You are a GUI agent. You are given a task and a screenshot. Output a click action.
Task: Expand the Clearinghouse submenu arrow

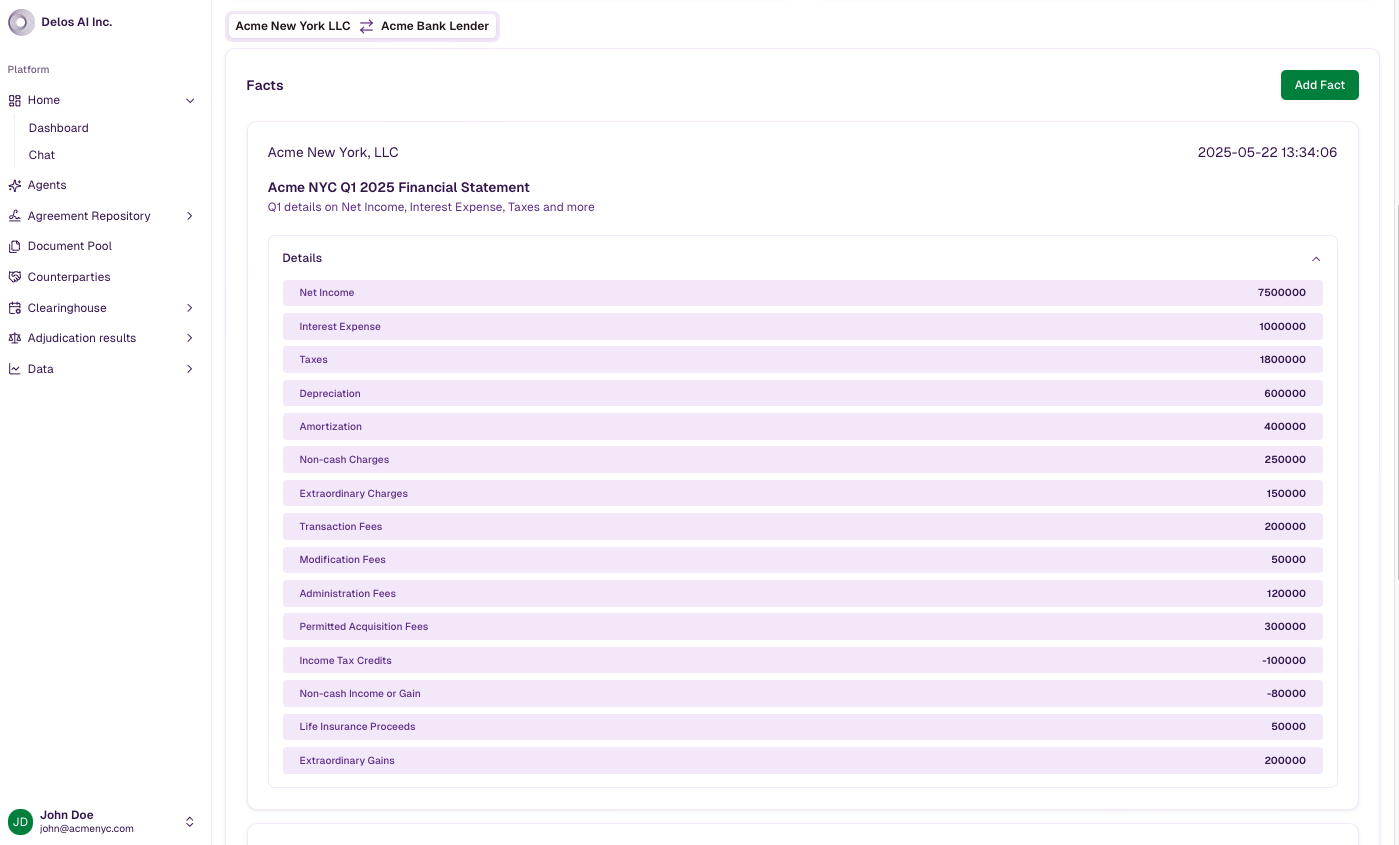[x=190, y=308]
